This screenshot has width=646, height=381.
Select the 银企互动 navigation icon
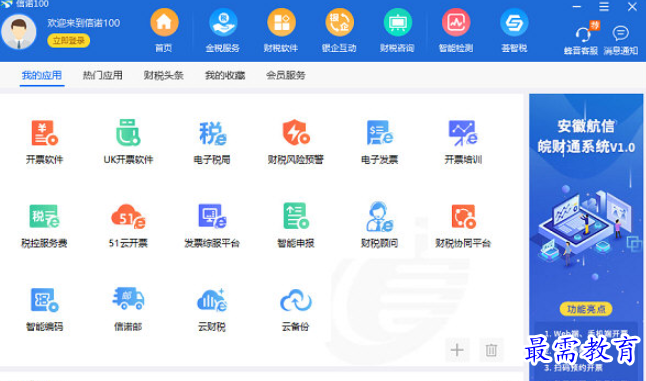339,23
